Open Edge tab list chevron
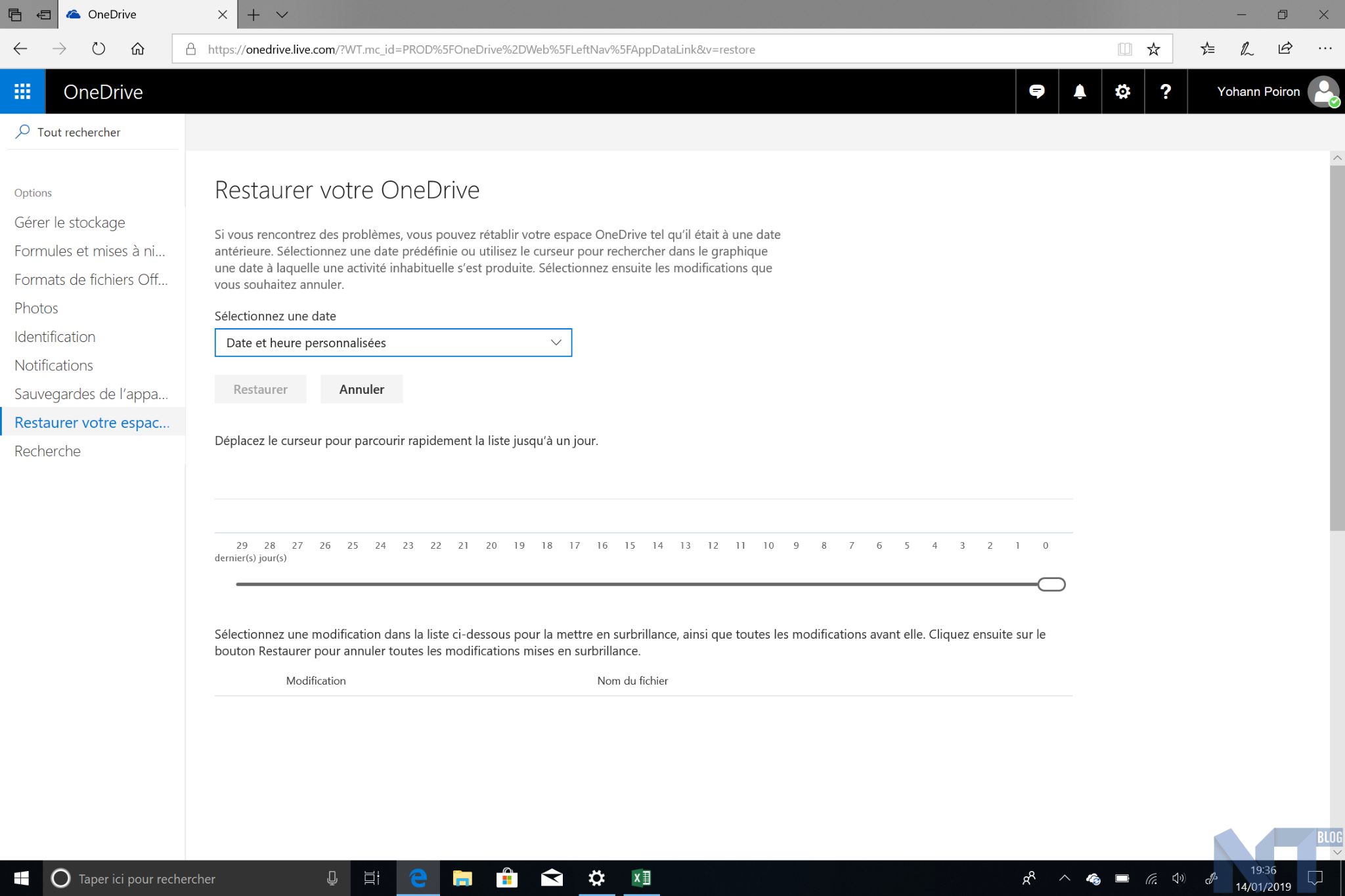 [282, 14]
